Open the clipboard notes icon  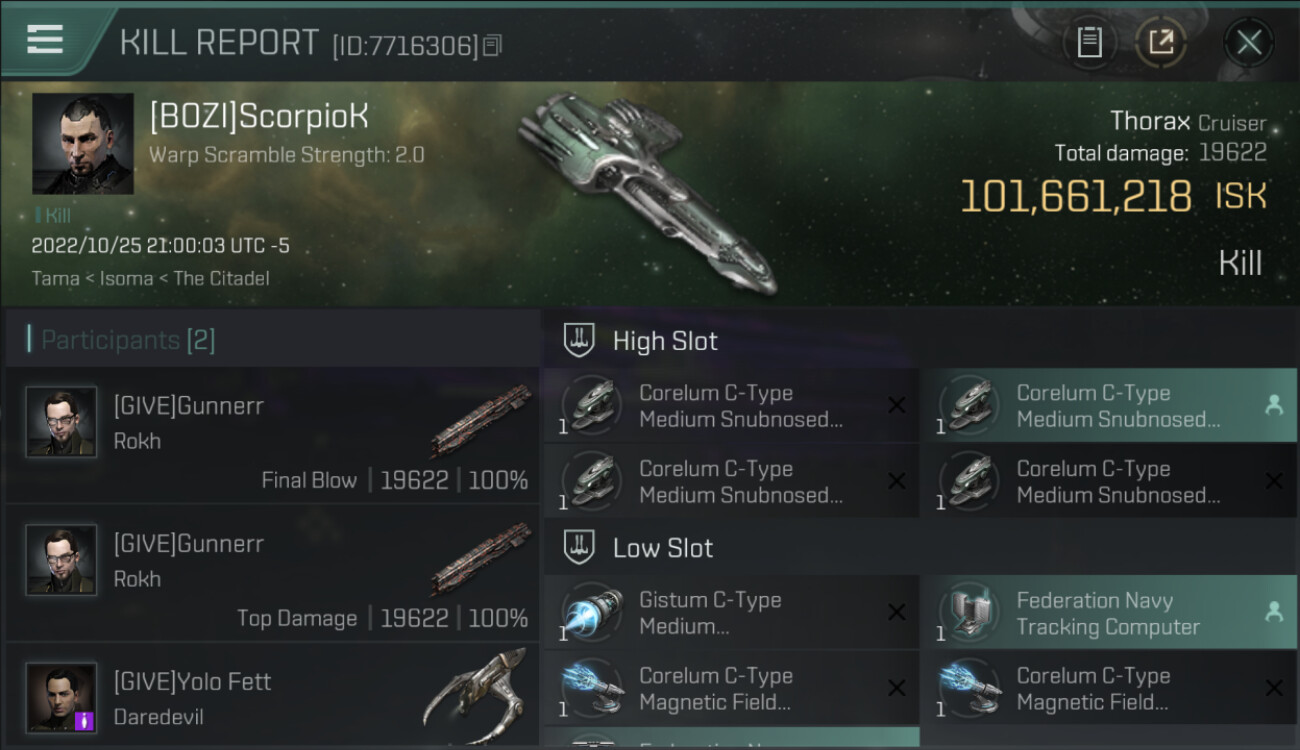click(1089, 42)
